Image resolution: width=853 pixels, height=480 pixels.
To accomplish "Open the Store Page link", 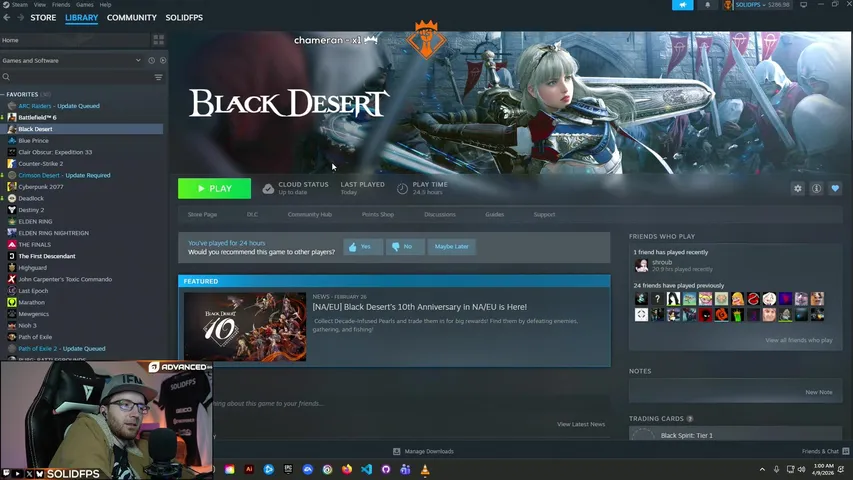I will coord(202,214).
